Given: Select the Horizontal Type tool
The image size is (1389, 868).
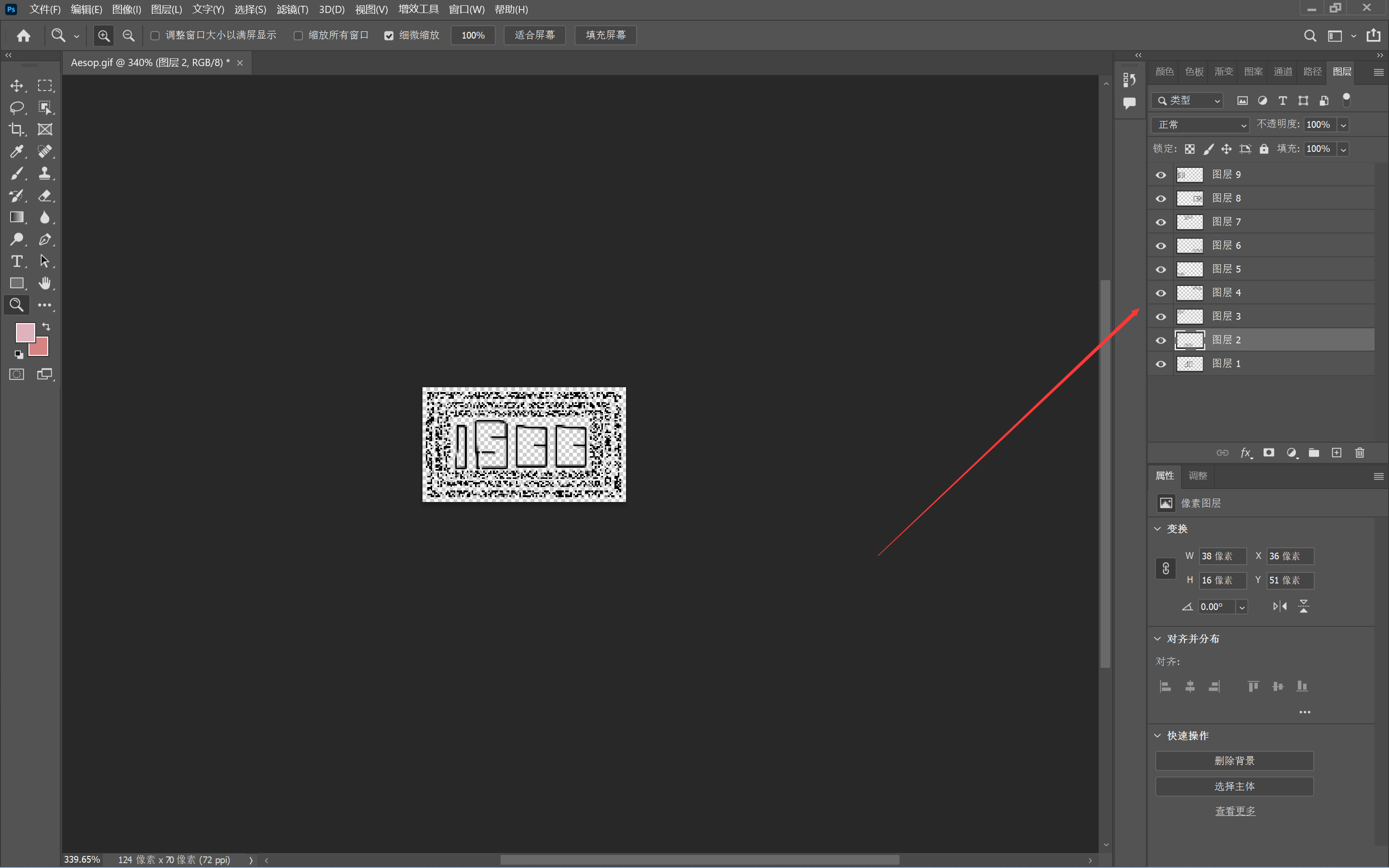Looking at the screenshot, I should 17,261.
